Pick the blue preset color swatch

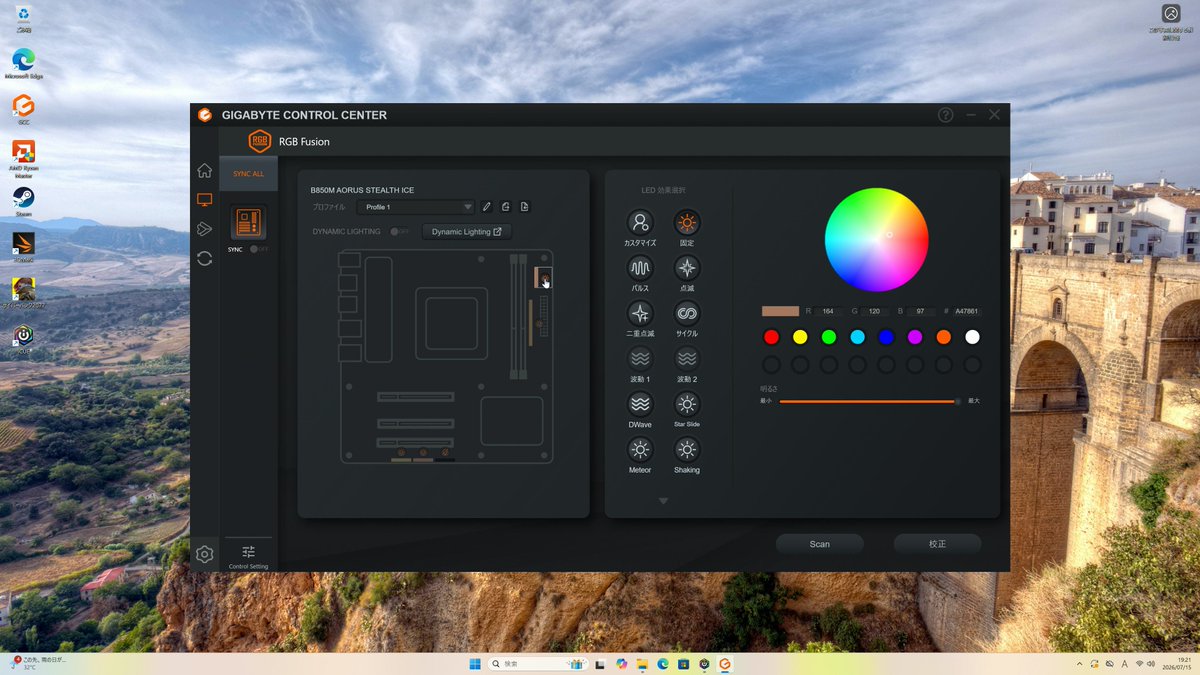886,337
